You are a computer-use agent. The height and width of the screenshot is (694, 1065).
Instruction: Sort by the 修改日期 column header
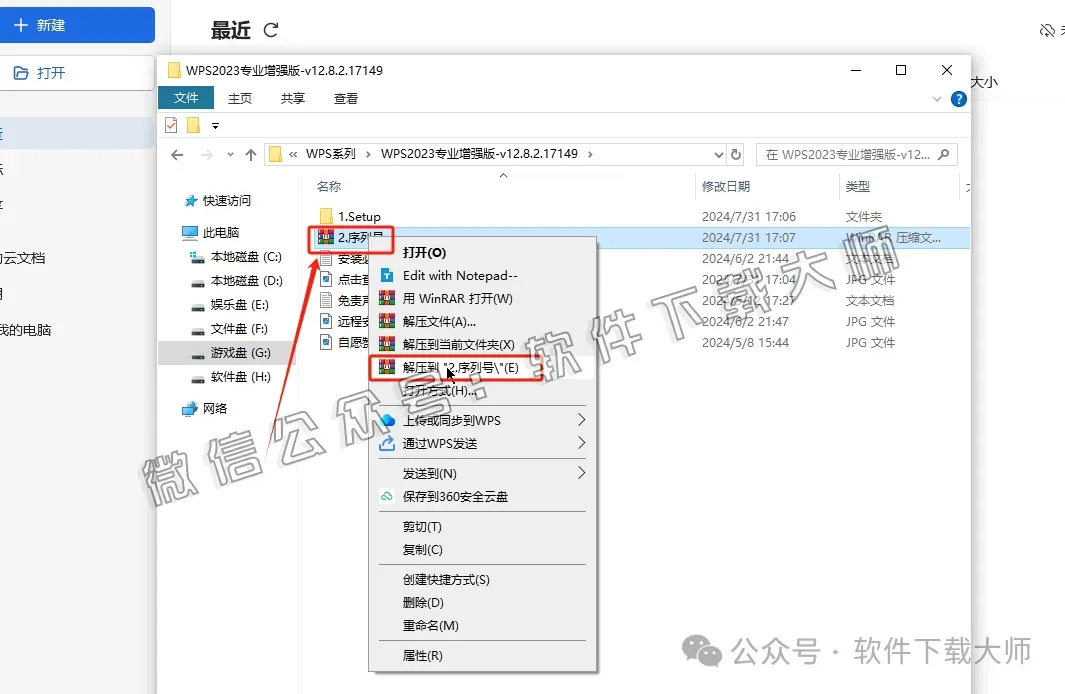(726, 186)
